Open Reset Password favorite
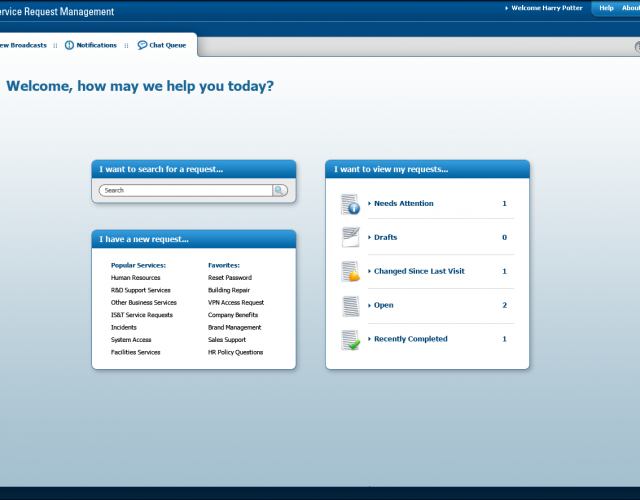Image resolution: width=640 pixels, height=500 pixels. click(230, 278)
